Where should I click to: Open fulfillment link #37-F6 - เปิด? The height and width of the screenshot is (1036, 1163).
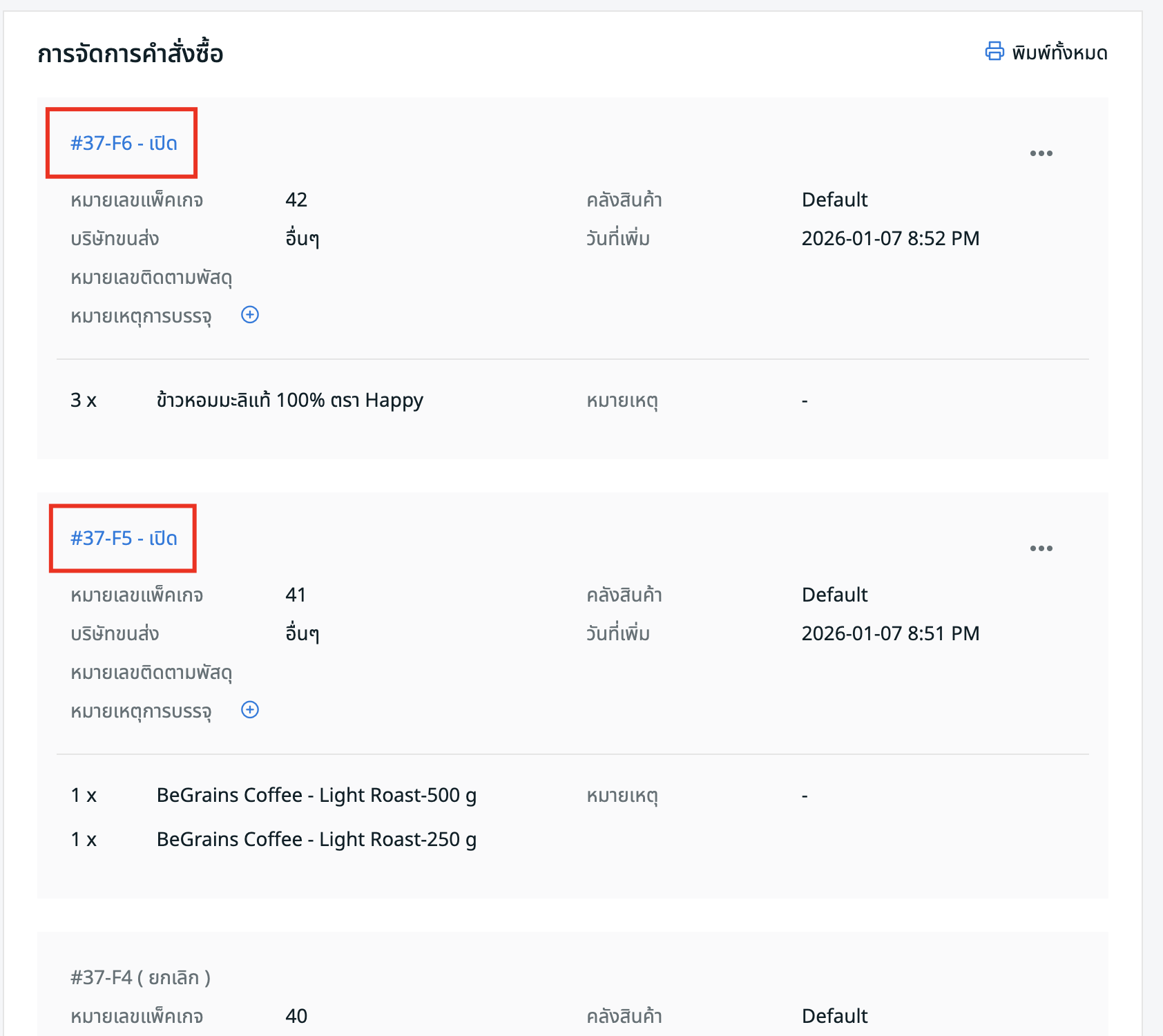[124, 143]
